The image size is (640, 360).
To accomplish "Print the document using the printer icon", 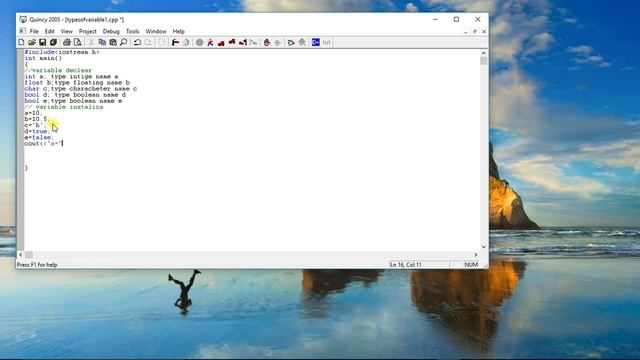I will click(67, 42).
